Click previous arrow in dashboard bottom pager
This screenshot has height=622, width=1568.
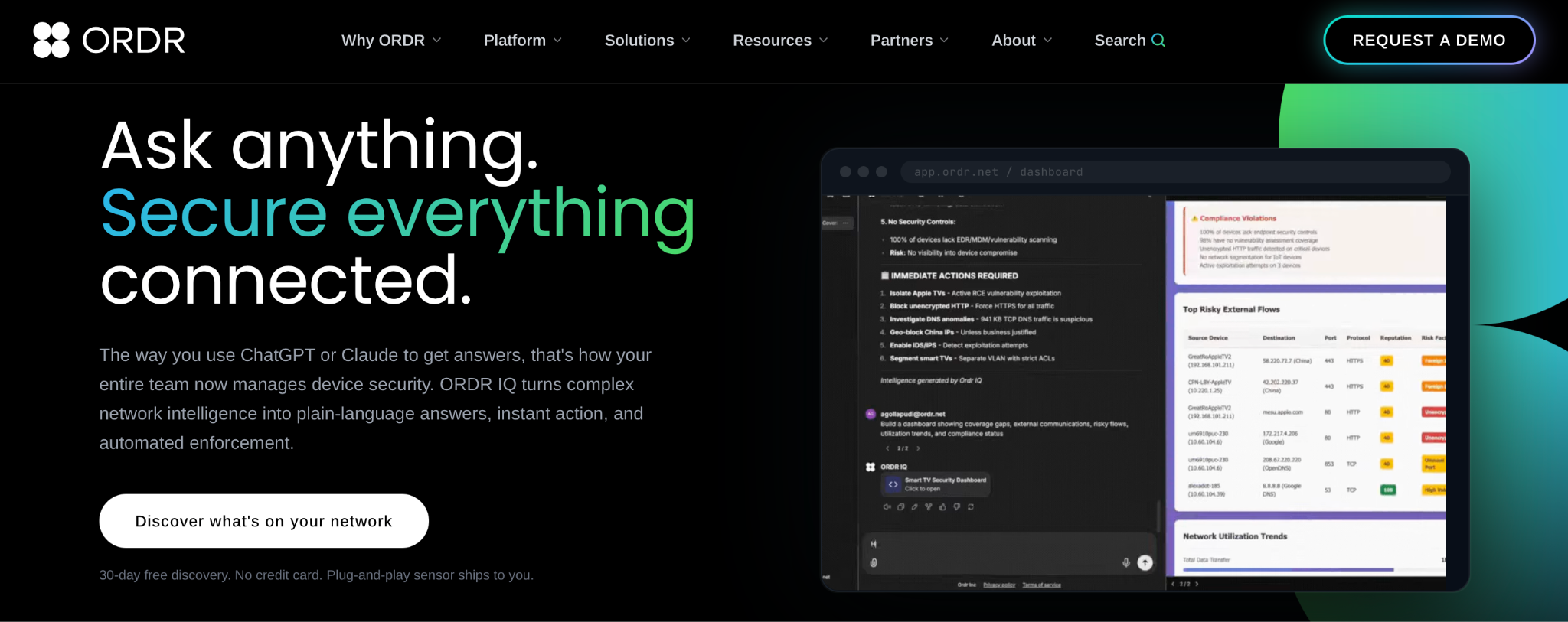click(x=1173, y=584)
